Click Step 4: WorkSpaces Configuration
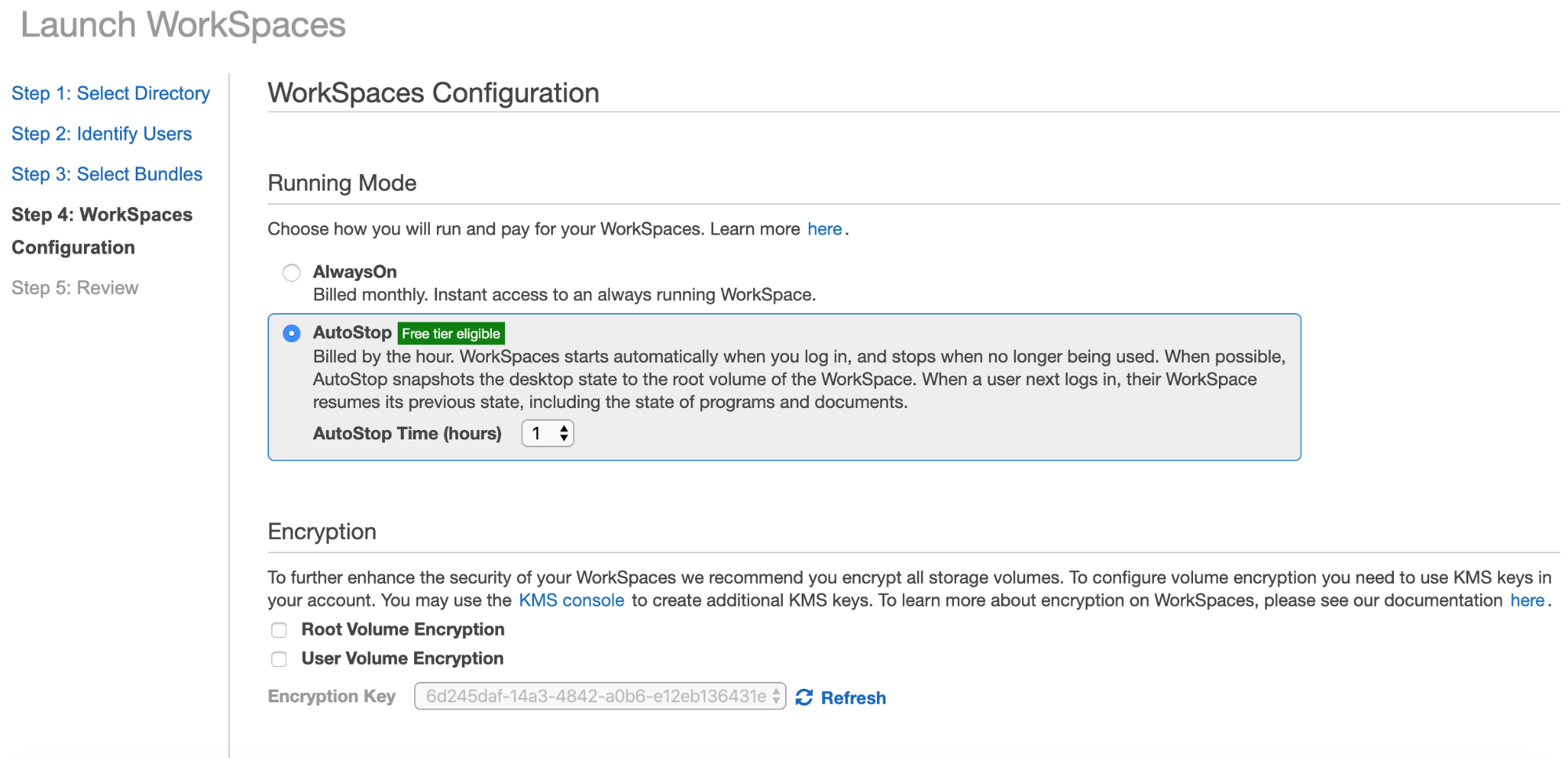 coord(102,231)
